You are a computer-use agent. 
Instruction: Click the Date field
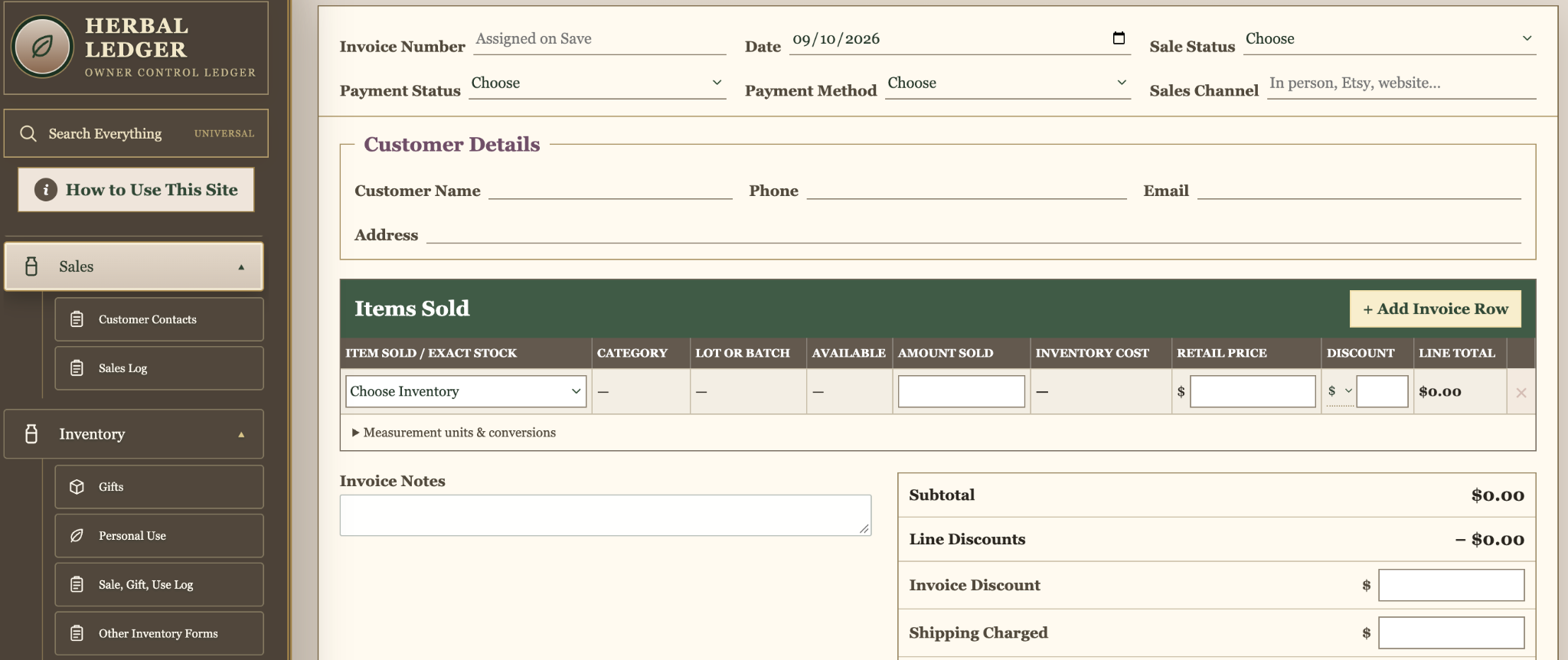pyautogui.click(x=960, y=39)
